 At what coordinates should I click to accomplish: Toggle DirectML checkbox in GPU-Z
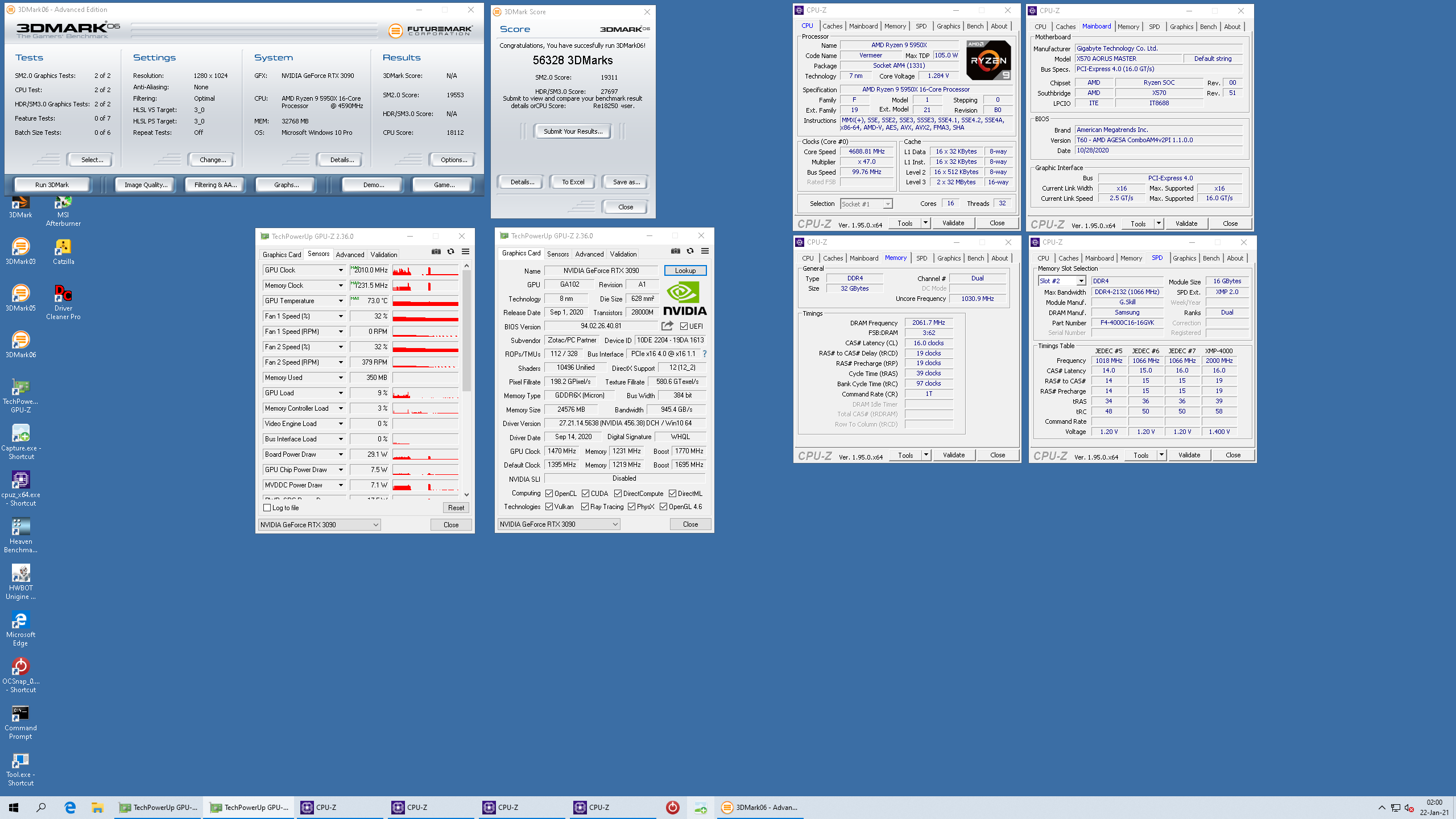tap(672, 494)
